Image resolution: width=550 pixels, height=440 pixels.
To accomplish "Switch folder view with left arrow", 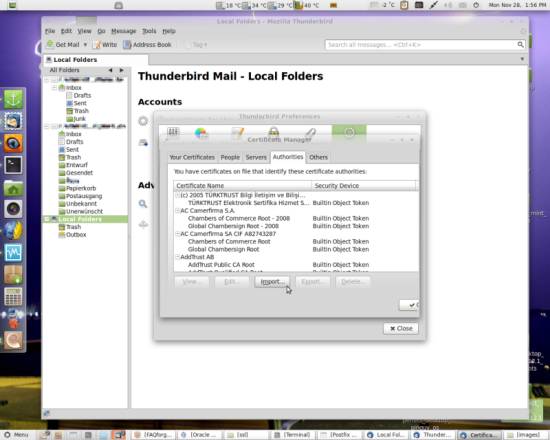I will [110, 70].
